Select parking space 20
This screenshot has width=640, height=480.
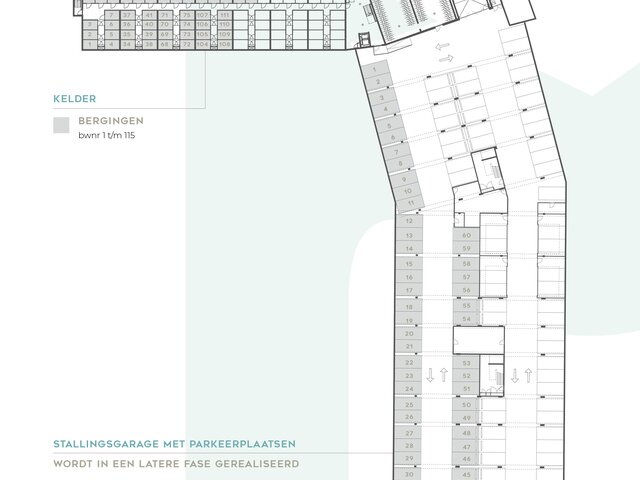pos(409,333)
